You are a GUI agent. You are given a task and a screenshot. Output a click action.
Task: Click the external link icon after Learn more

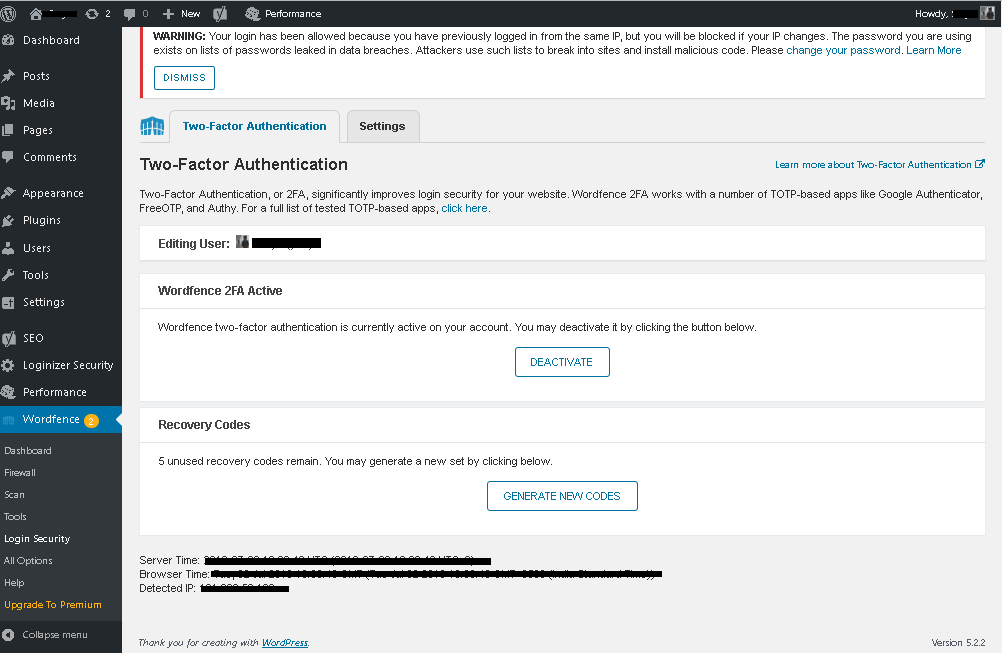[x=980, y=164]
